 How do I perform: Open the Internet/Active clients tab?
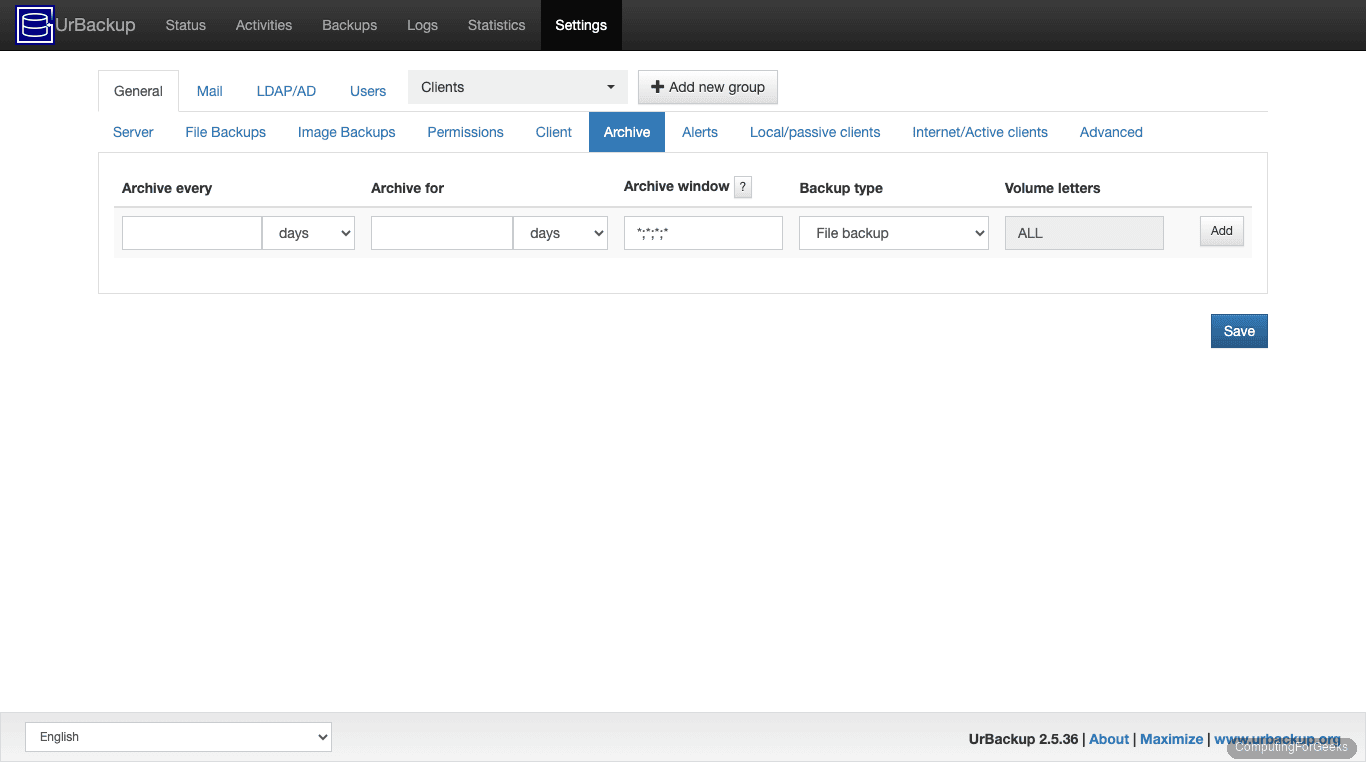coord(980,132)
